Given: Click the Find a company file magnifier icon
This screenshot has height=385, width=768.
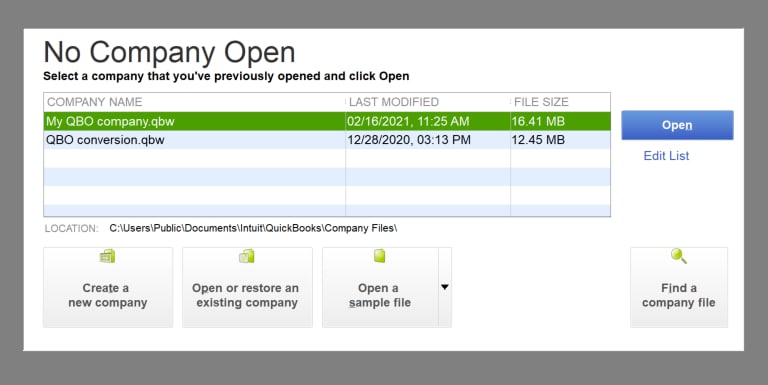Looking at the screenshot, I should pos(679,256).
